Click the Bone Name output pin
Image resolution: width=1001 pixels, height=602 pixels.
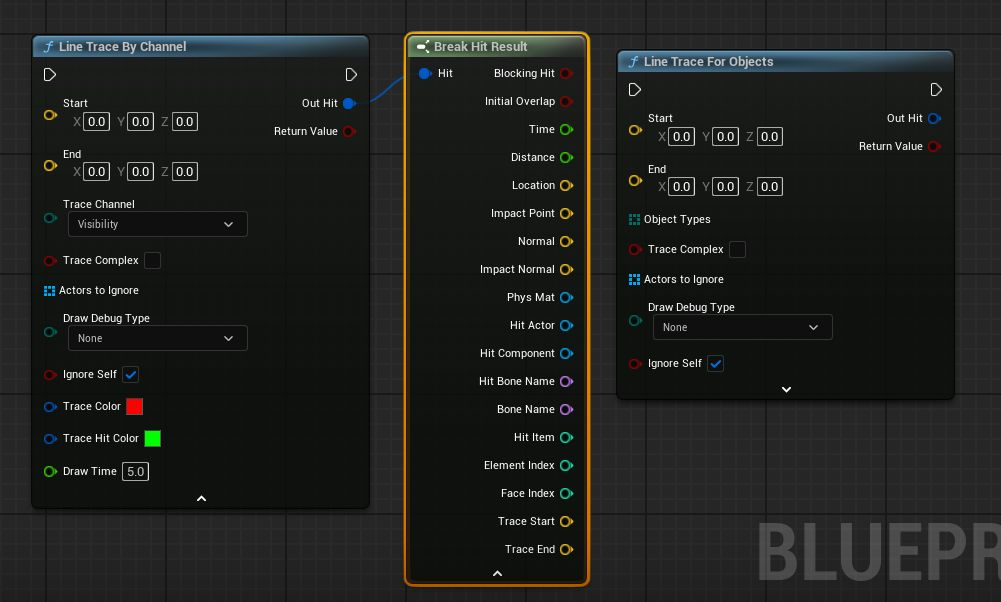click(x=566, y=409)
